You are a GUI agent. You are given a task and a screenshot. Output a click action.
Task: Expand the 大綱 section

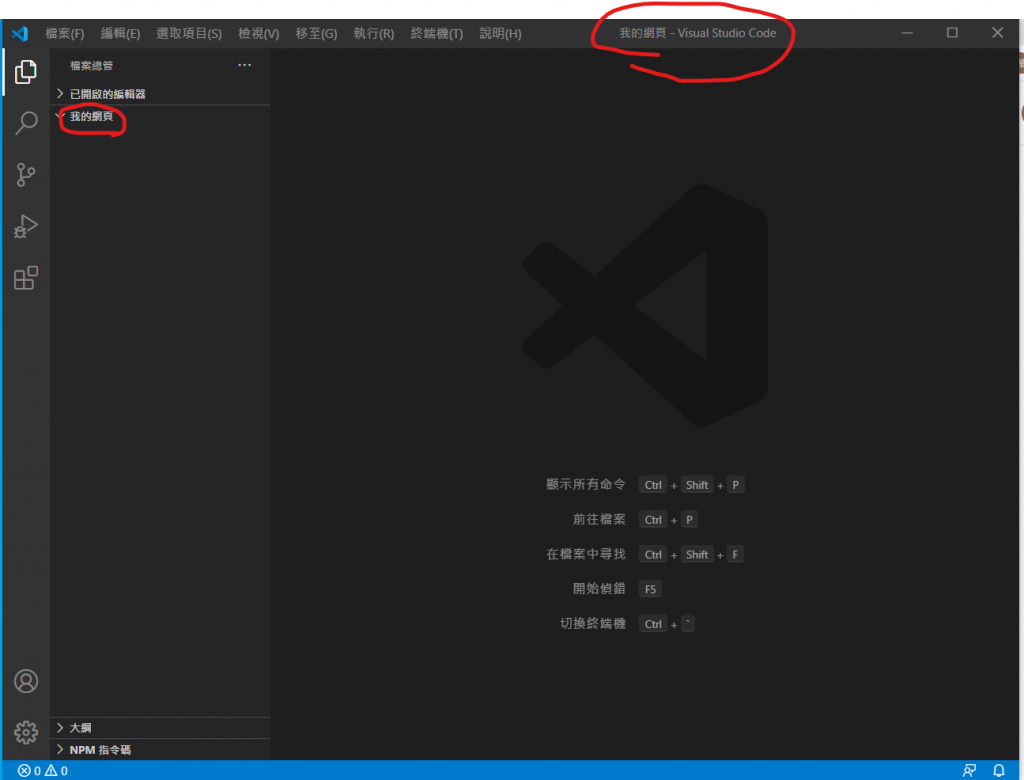tap(160, 728)
